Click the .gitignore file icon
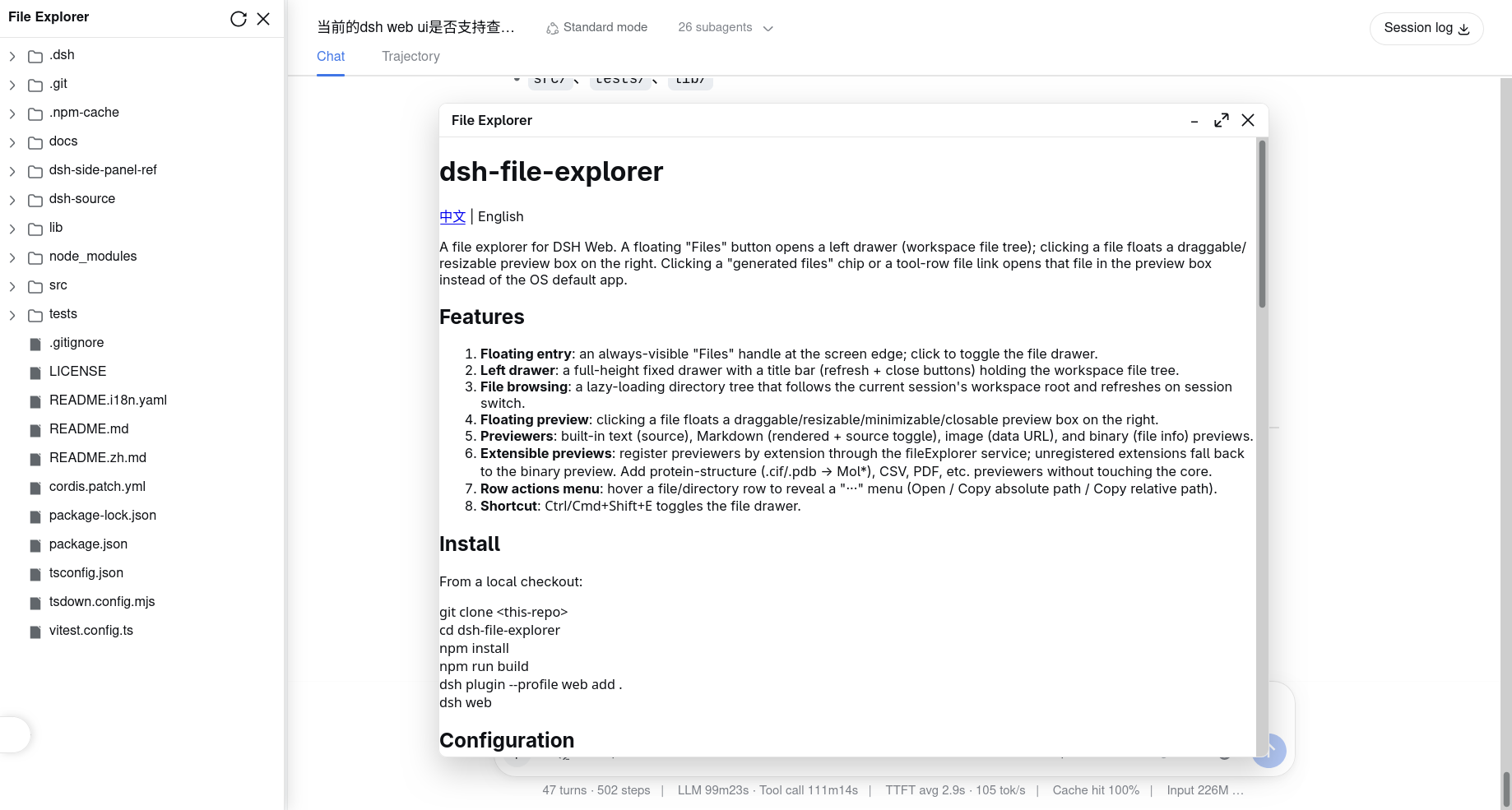Image resolution: width=1512 pixels, height=810 pixels. 35,344
